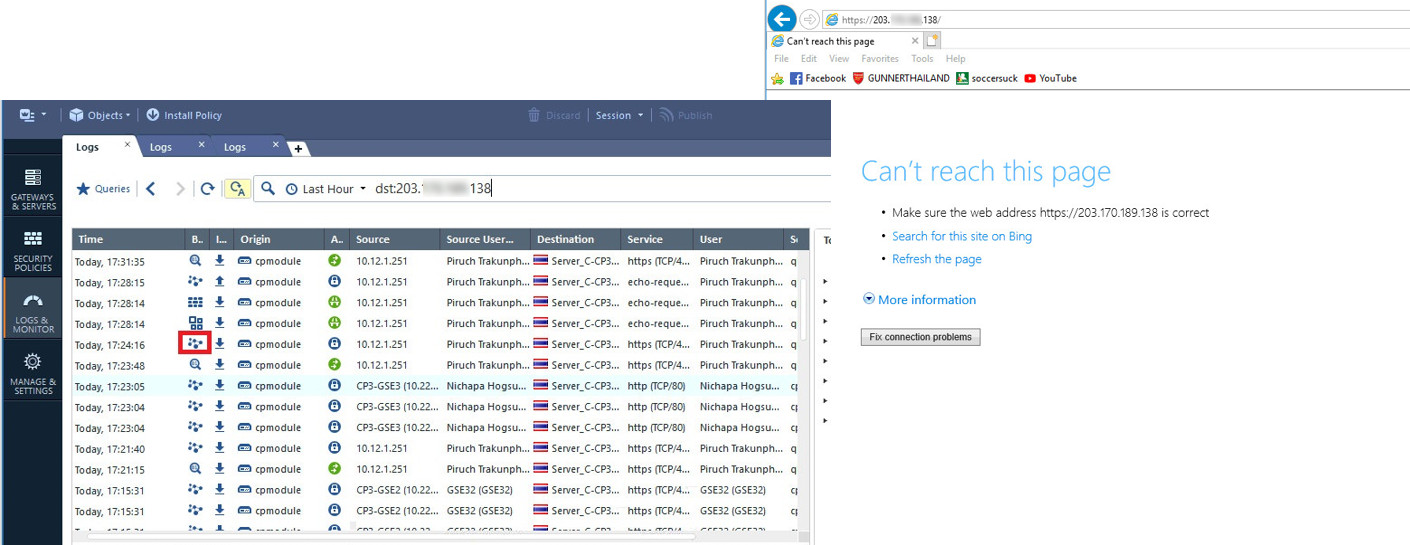The width and height of the screenshot is (1410, 545).
Task: Click the cpmodule origin icon in 17:23:48 row
Action: click(244, 365)
